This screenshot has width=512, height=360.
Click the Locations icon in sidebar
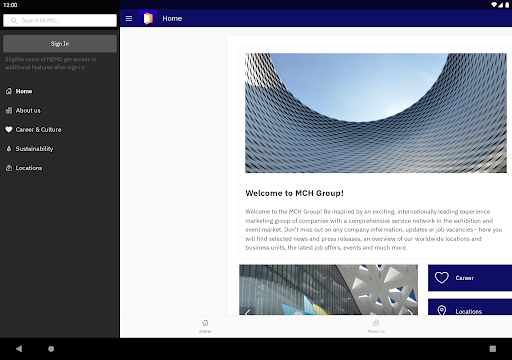(9, 168)
